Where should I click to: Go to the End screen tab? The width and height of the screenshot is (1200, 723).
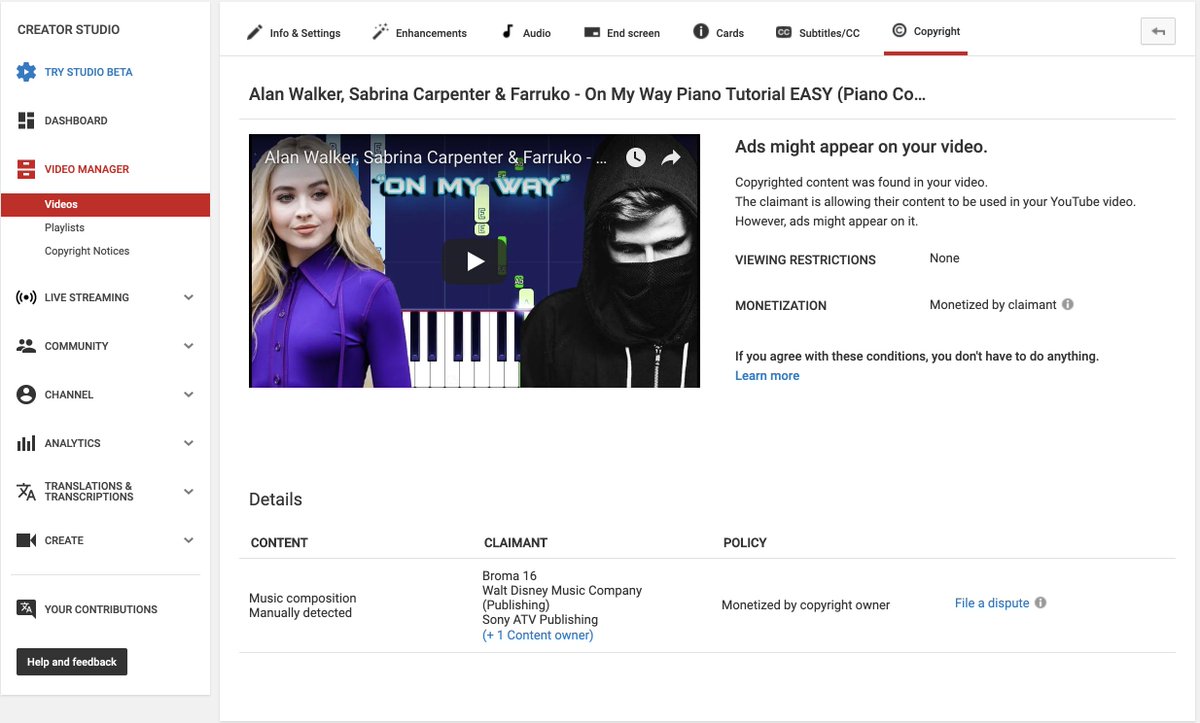622,32
